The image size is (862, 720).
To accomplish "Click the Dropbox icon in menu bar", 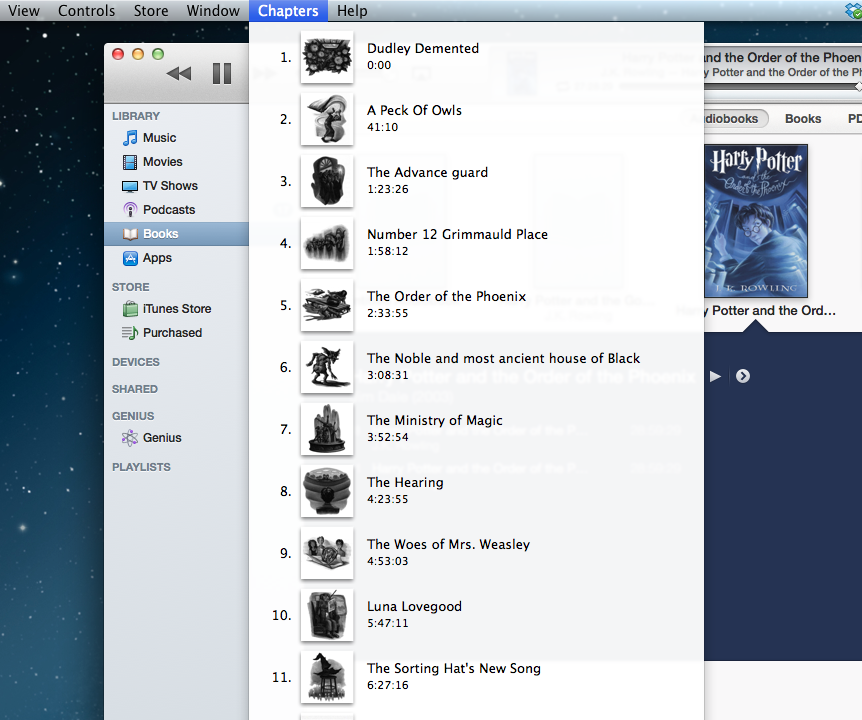I will coord(853,10).
